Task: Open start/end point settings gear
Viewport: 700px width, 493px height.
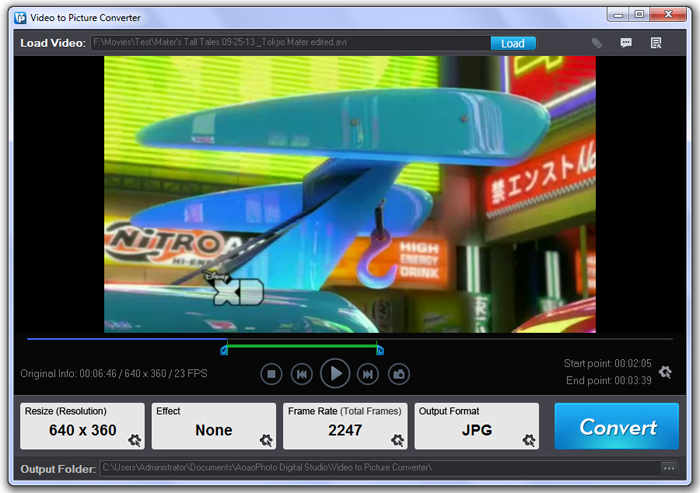Action: pyautogui.click(x=665, y=372)
